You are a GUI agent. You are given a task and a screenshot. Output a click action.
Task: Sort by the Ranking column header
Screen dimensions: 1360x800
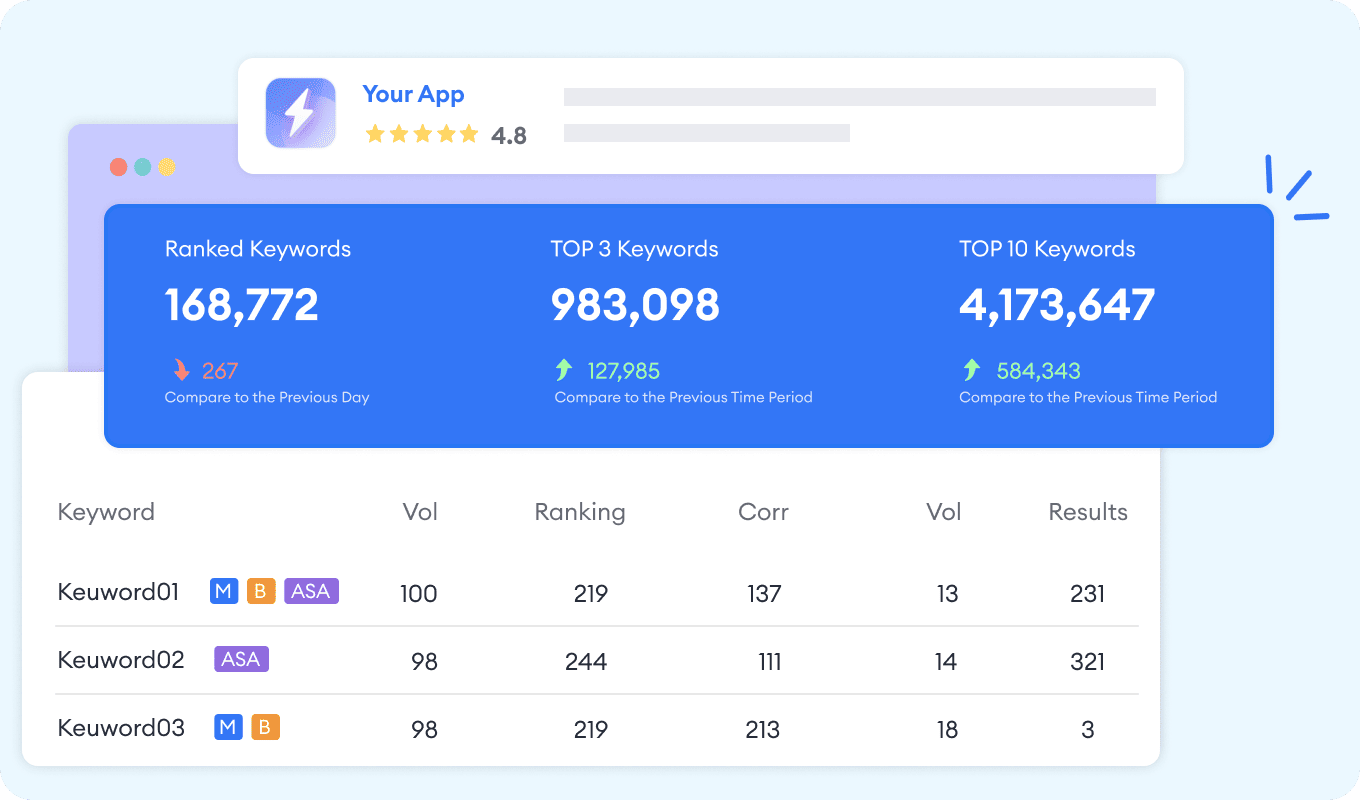(580, 512)
